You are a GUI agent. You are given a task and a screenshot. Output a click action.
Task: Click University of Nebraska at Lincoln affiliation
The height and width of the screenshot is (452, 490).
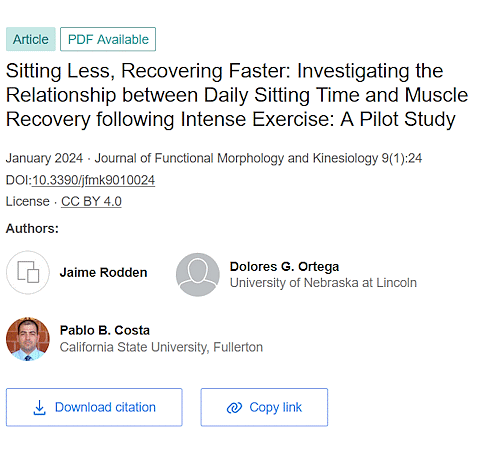323,283
